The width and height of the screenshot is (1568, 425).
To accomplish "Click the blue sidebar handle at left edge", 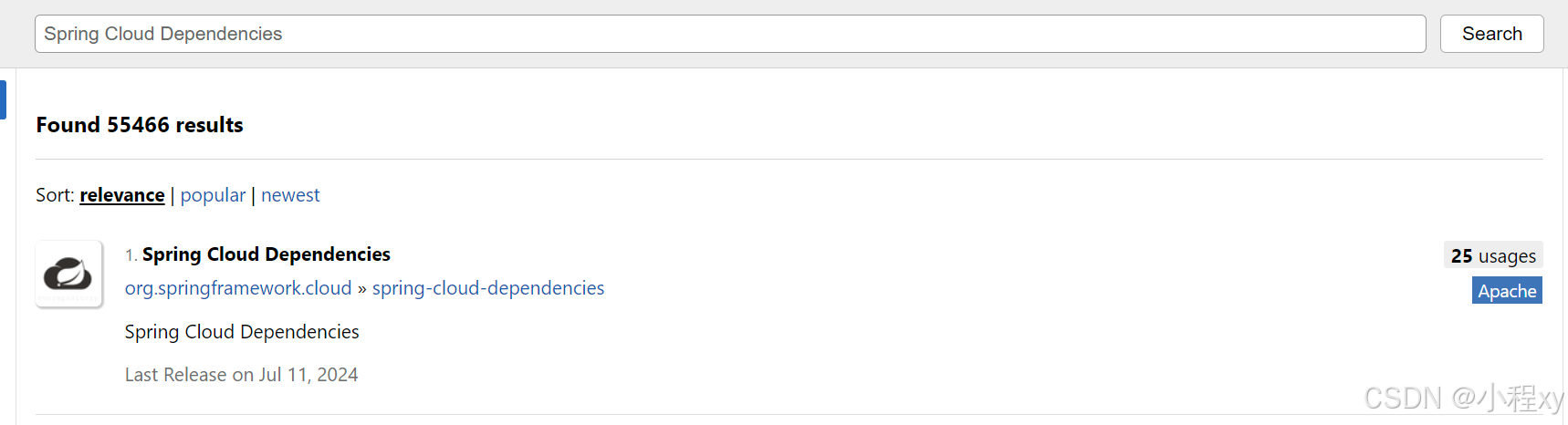I will tap(3, 99).
